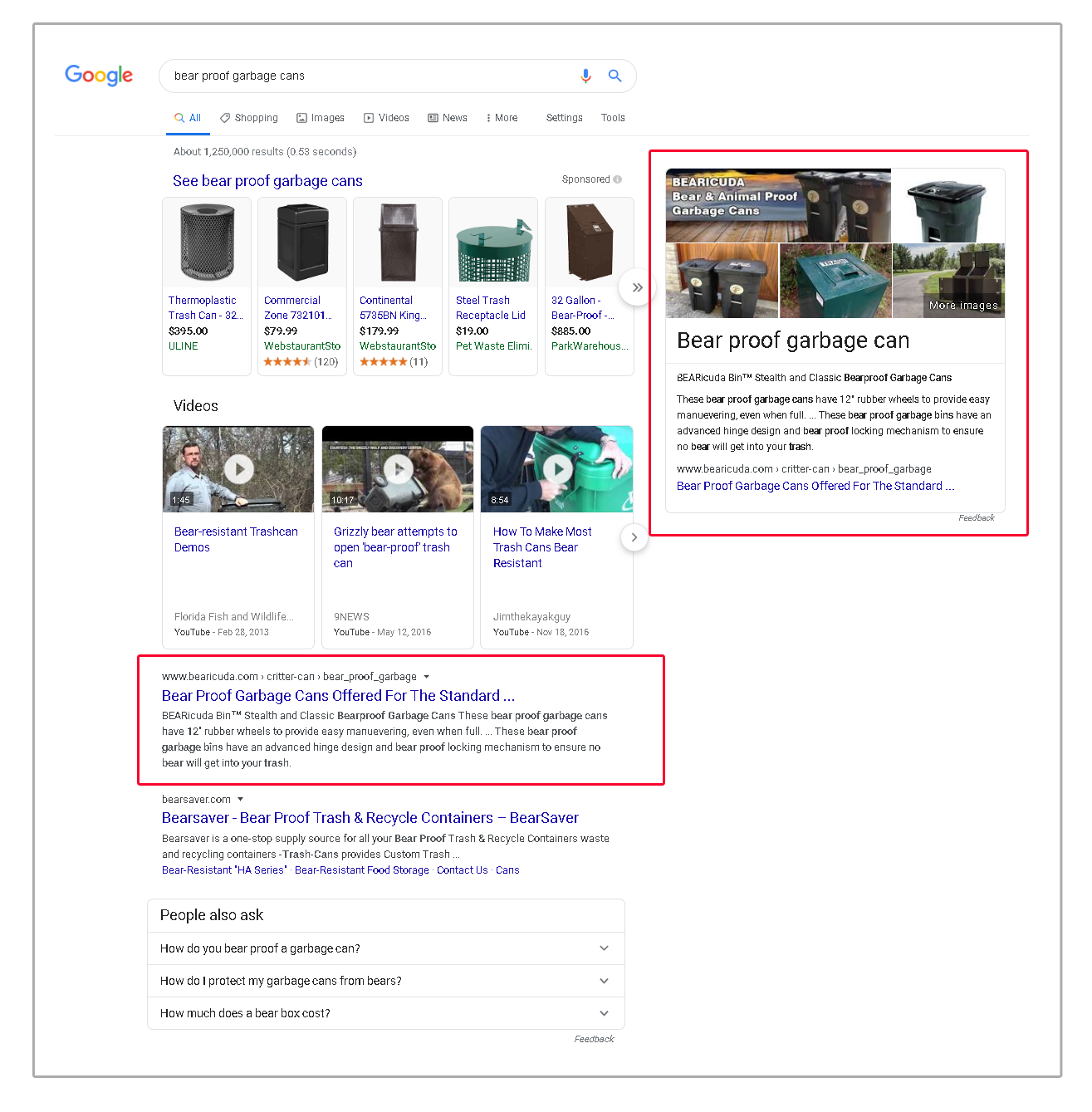Select the All results tab
The width and height of the screenshot is (1092, 1112).
pyautogui.click(x=188, y=118)
